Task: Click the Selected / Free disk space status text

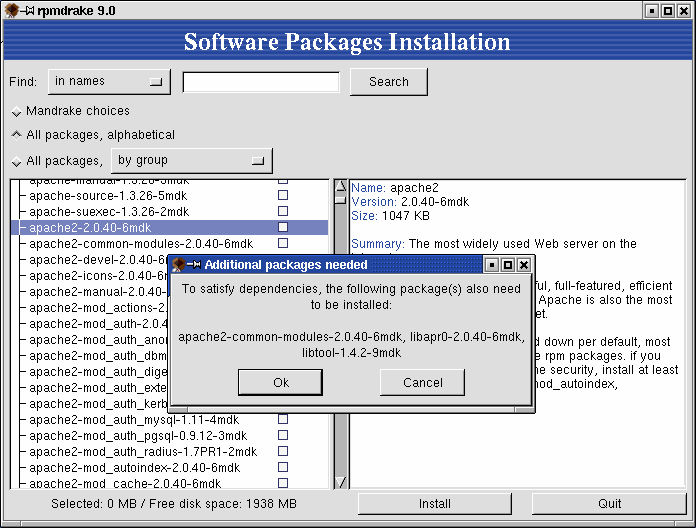Action: click(x=174, y=504)
